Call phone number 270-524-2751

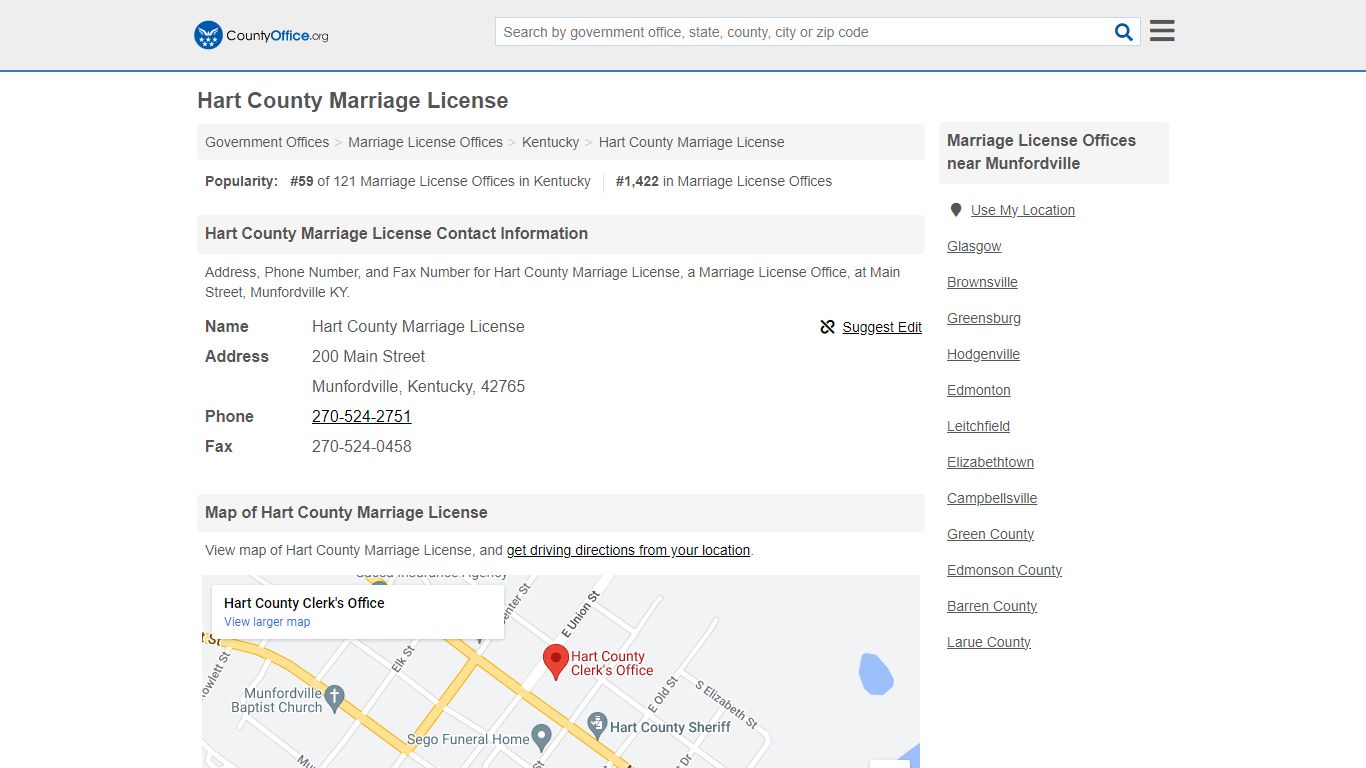pos(362,416)
